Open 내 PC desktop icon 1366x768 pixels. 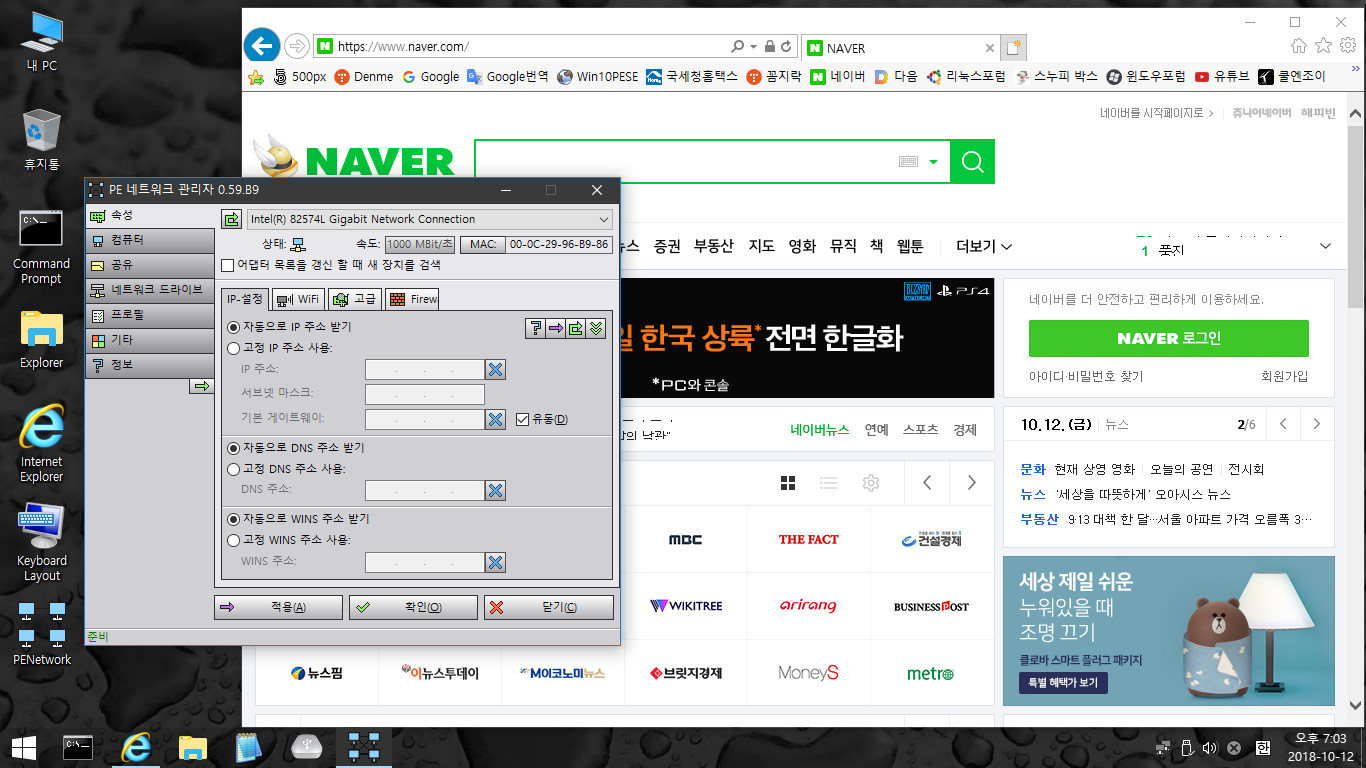pos(41,42)
